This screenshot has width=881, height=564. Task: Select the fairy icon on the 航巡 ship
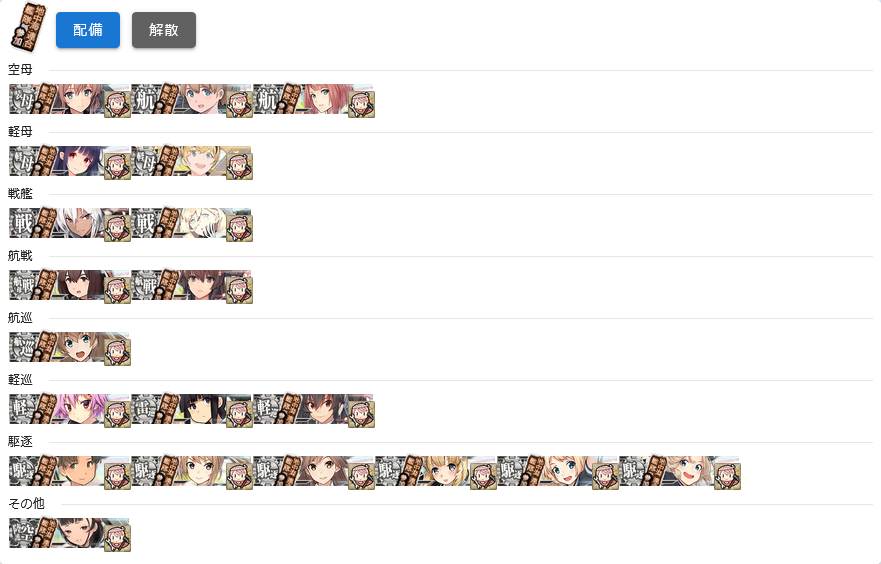[x=118, y=352]
